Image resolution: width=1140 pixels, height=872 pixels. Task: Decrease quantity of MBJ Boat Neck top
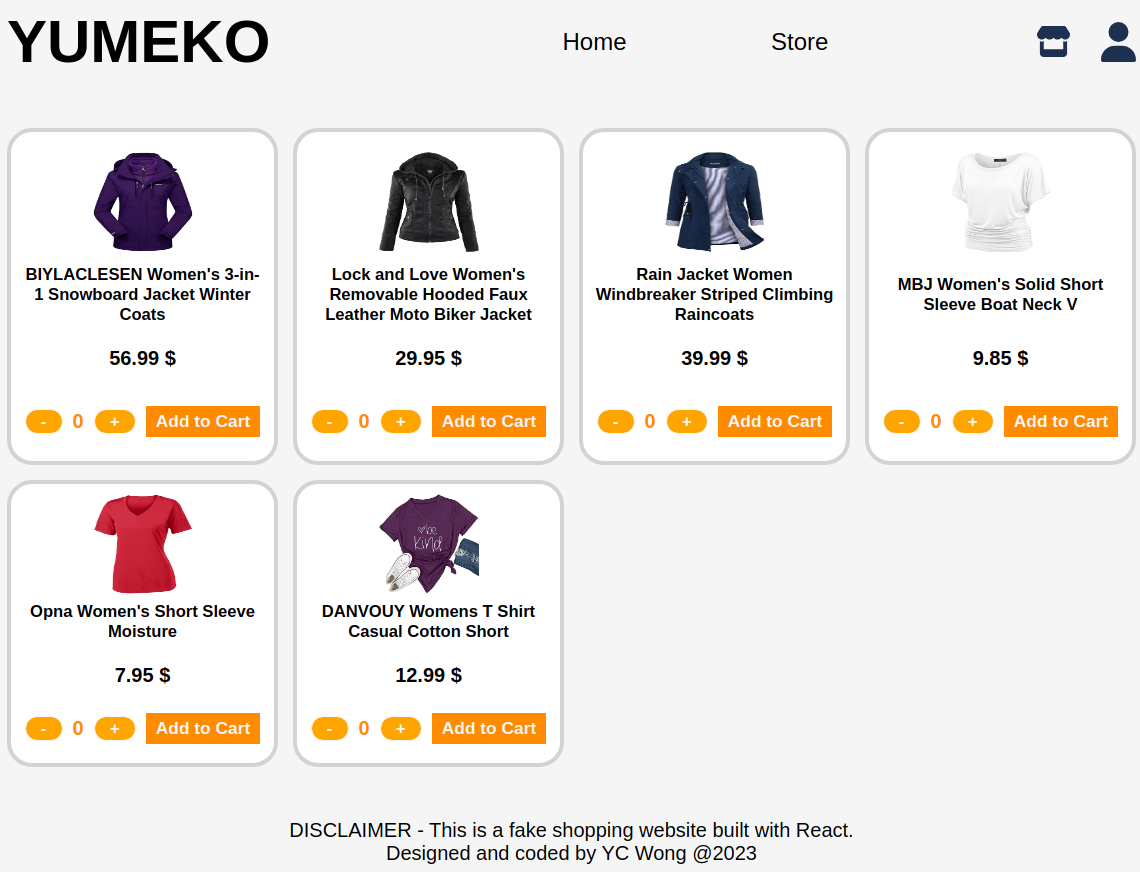click(902, 422)
